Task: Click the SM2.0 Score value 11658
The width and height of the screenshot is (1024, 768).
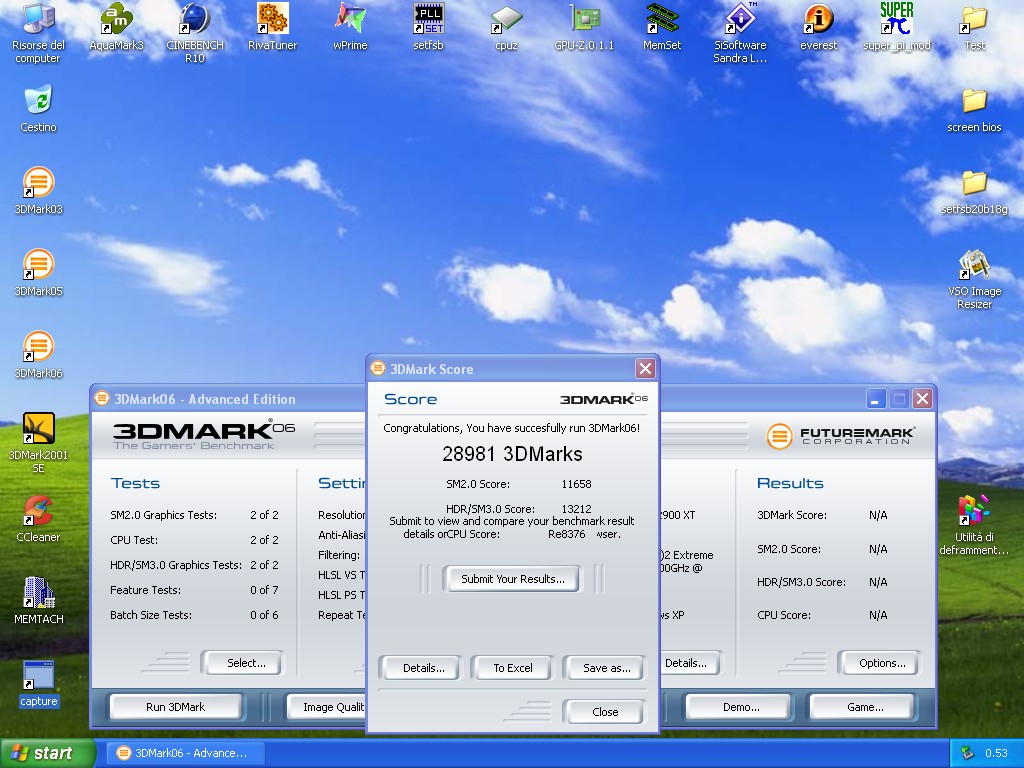Action: coord(576,484)
